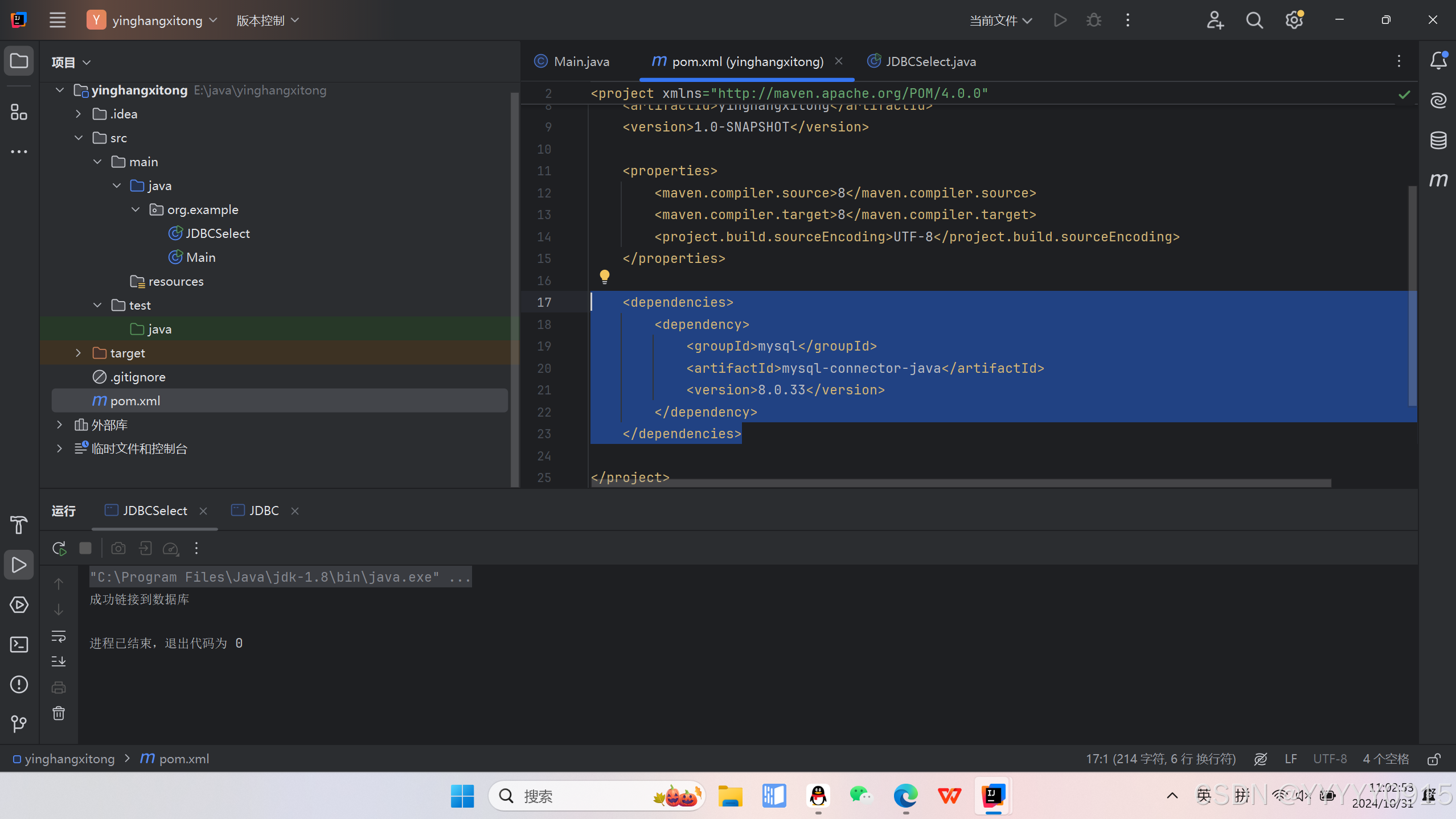Toggle soft-wrap in run console

59,636
